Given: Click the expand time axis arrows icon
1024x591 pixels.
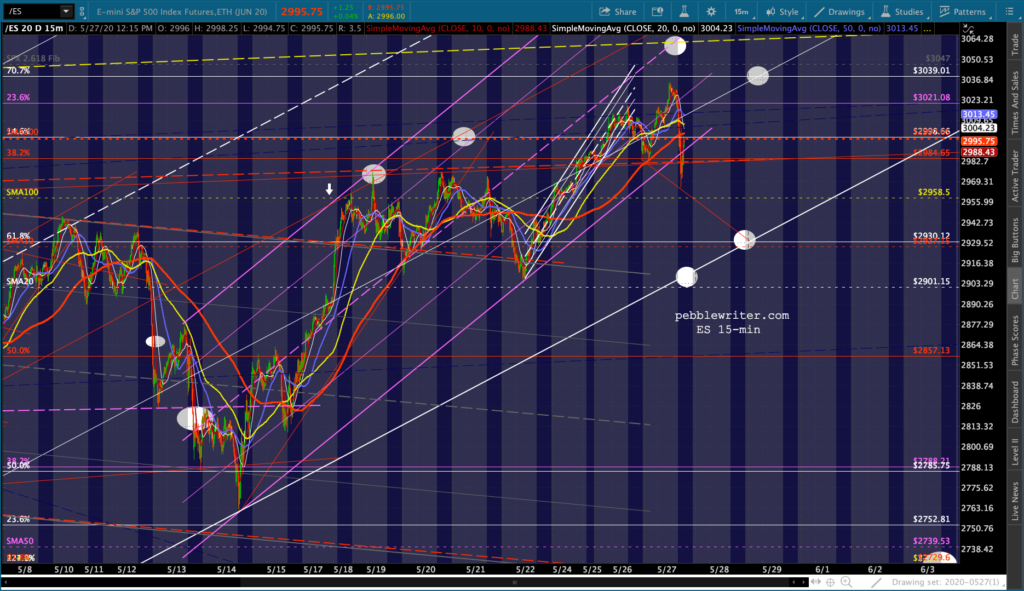Looking at the screenshot, I should pos(816,582).
